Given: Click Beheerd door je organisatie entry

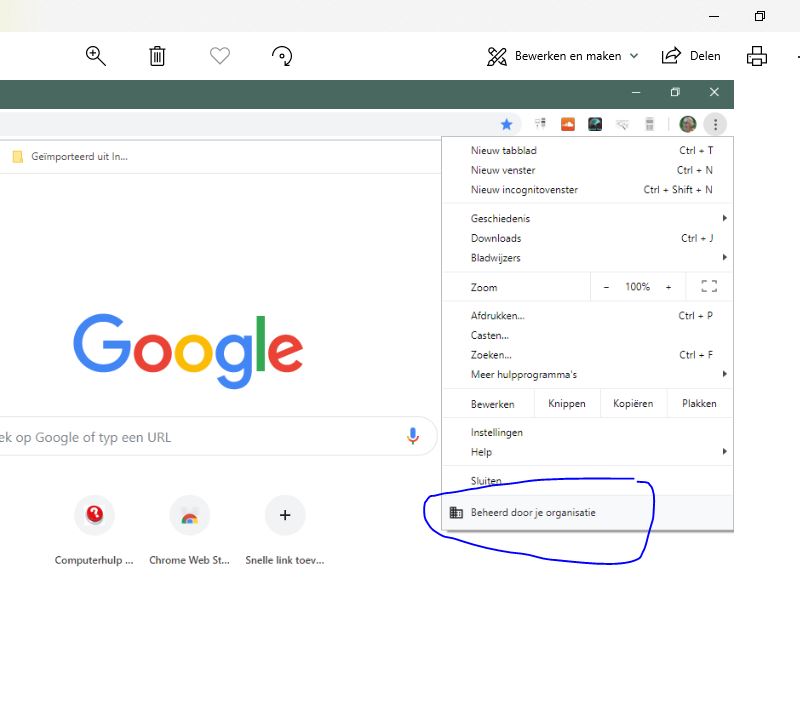Looking at the screenshot, I should pyautogui.click(x=587, y=512).
